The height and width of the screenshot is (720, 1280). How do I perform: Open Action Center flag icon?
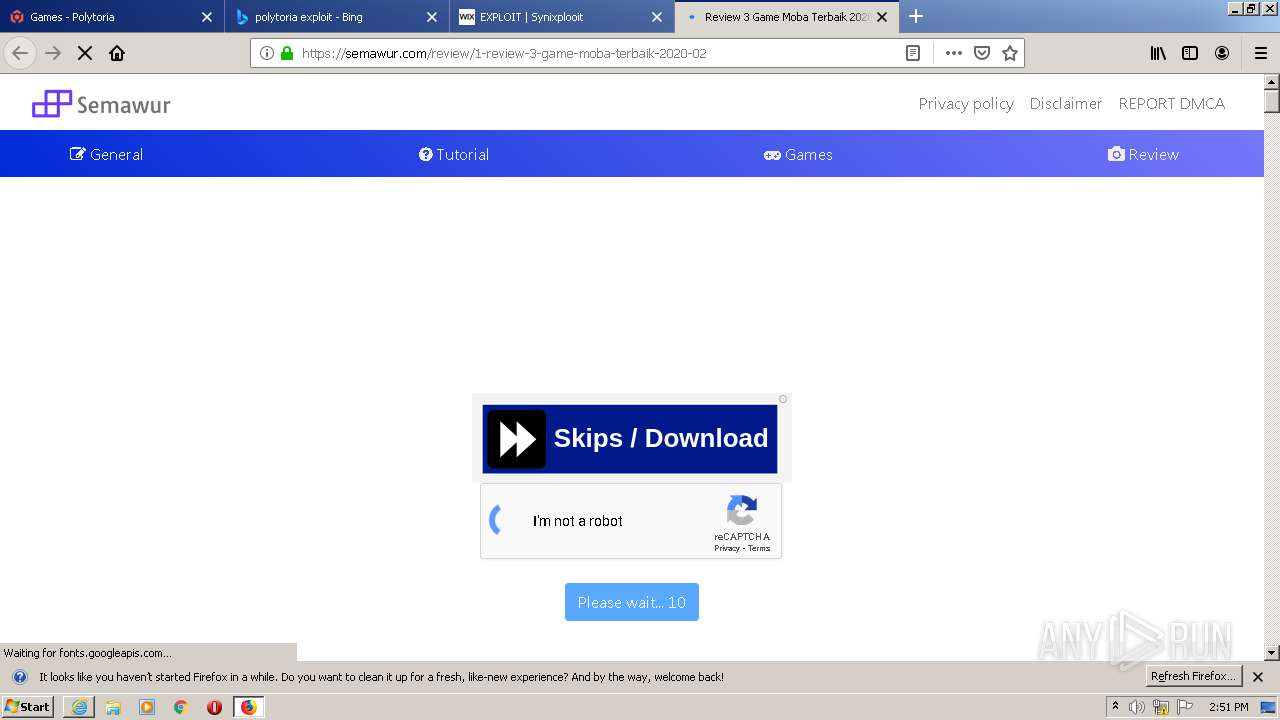tap(1185, 707)
